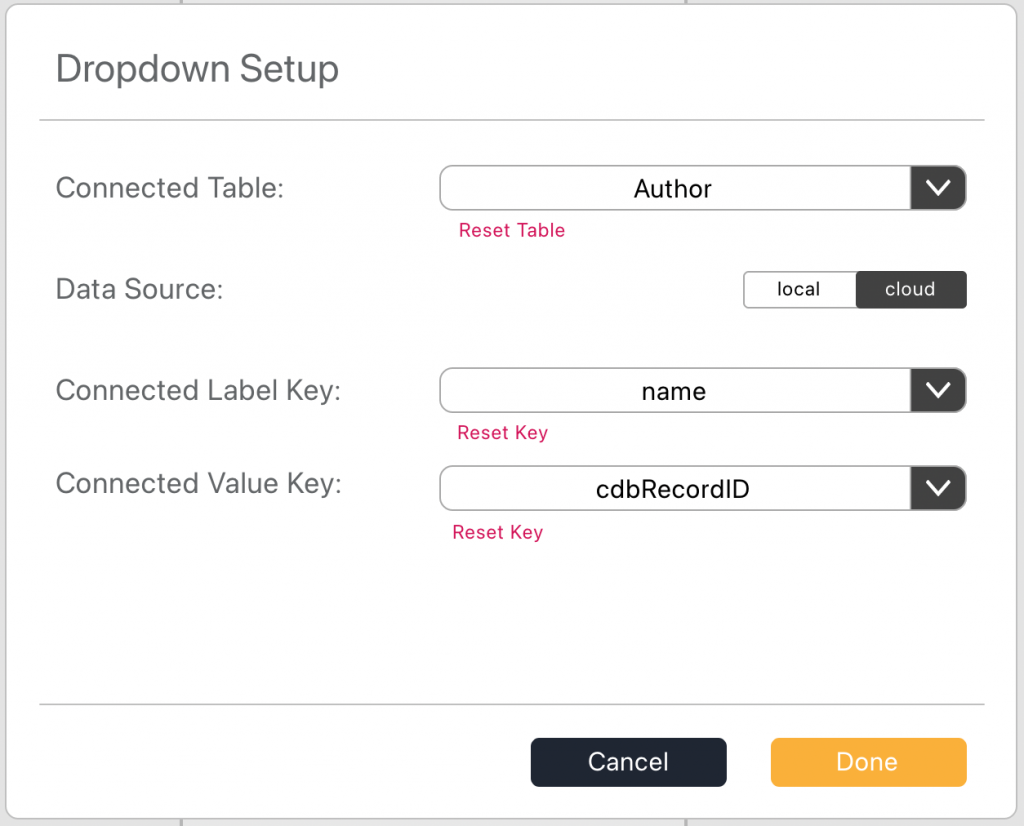Open the Connected Label Key dropdown showing name
1024x826 pixels.
click(673, 390)
